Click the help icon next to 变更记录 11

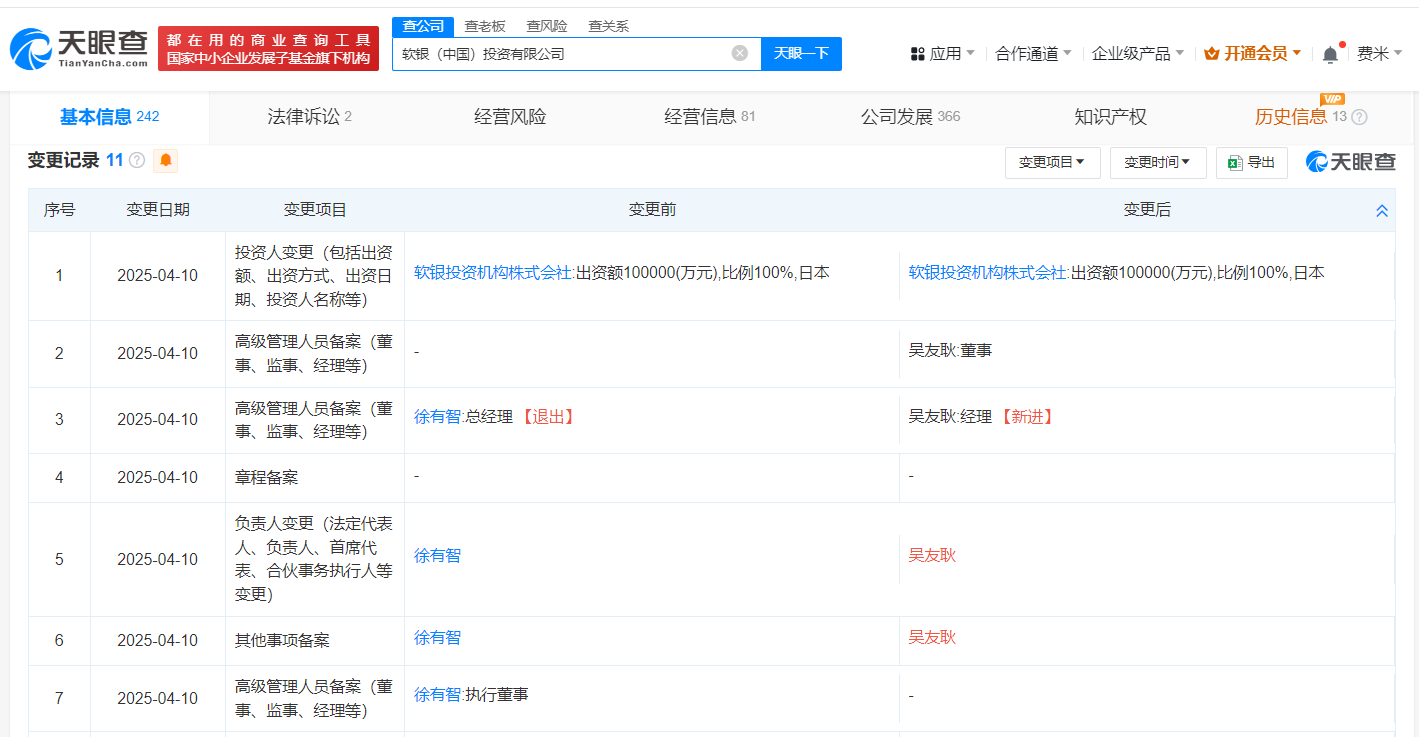[x=137, y=160]
